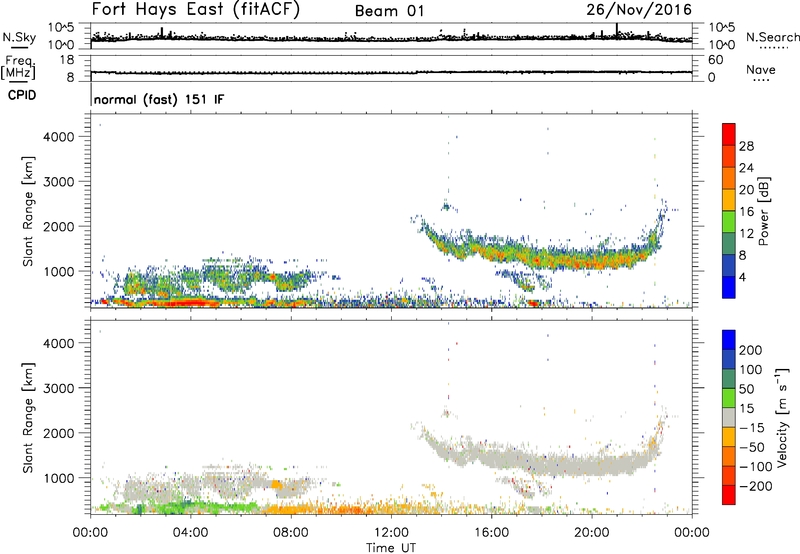This screenshot has width=800, height=554.
Task: Click the red bottom of velocity color bar
Action: coord(729,495)
